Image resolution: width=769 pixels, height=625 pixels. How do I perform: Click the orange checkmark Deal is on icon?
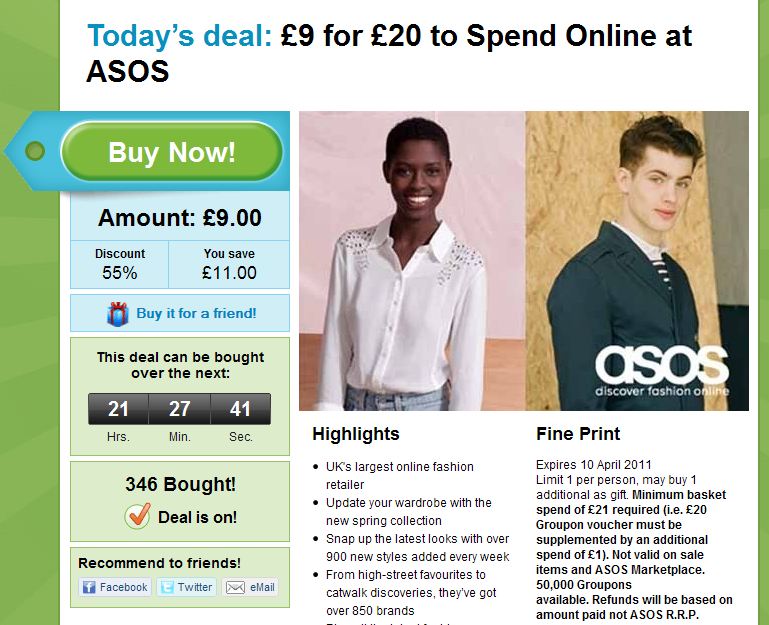(x=138, y=516)
